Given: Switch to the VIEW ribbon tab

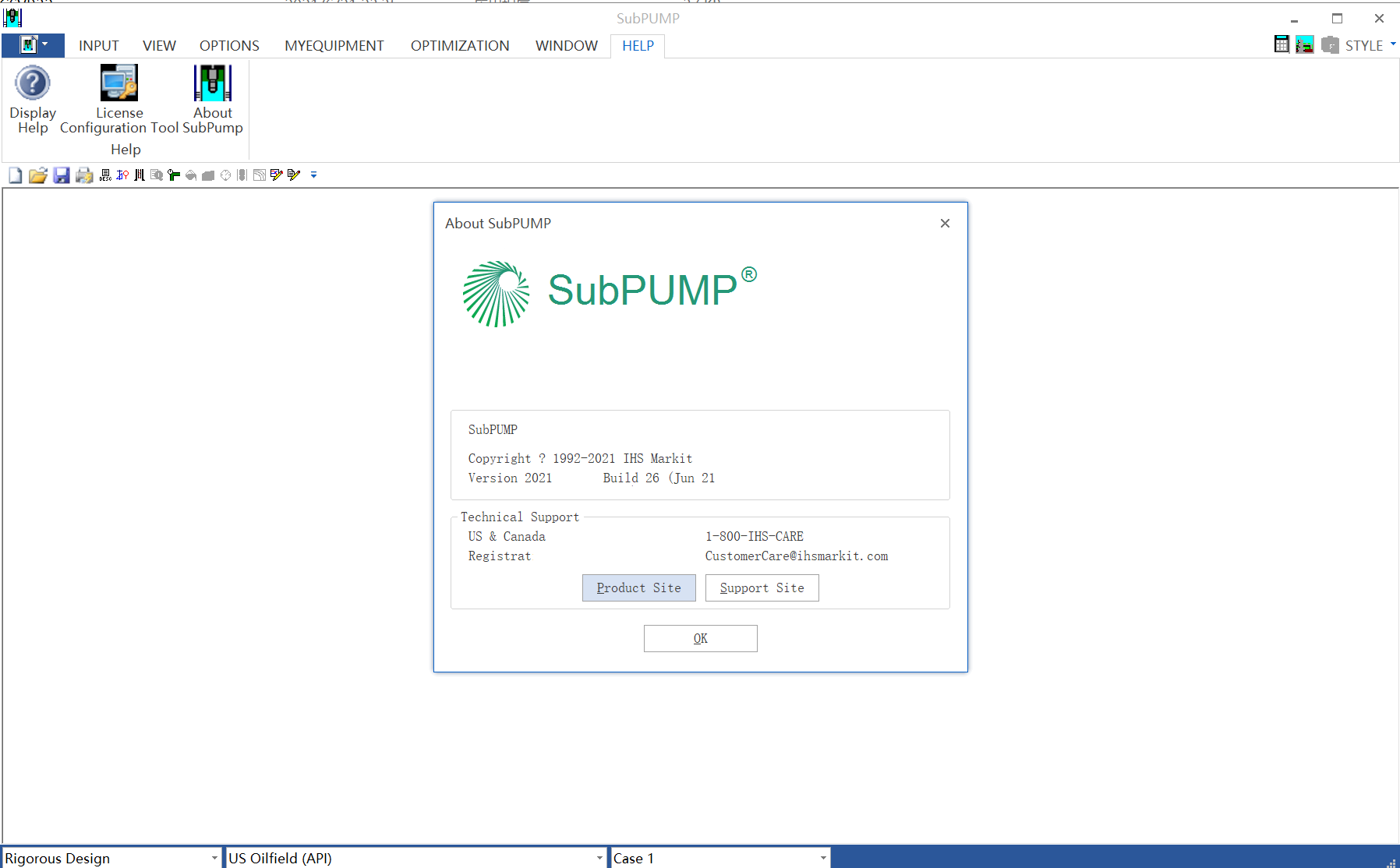Looking at the screenshot, I should pos(159,46).
